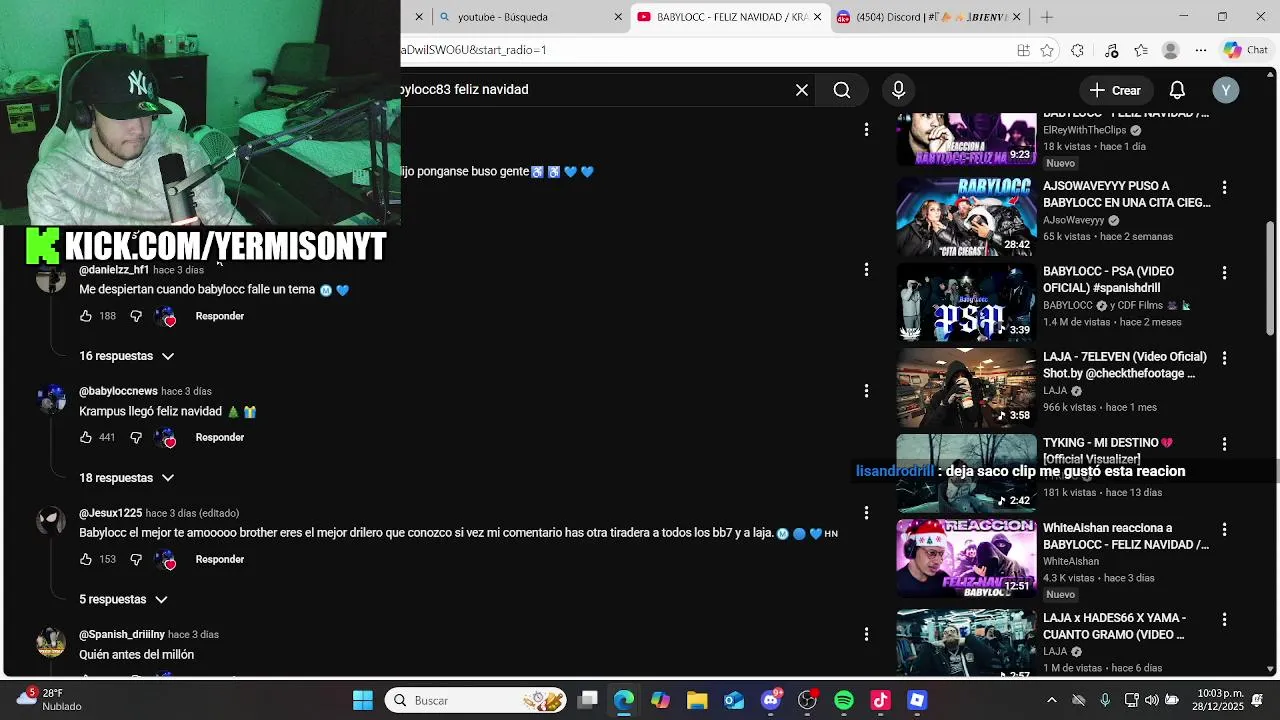Image resolution: width=1280 pixels, height=720 pixels.
Task: Like the Jesux1225 comment
Action: coord(86,560)
